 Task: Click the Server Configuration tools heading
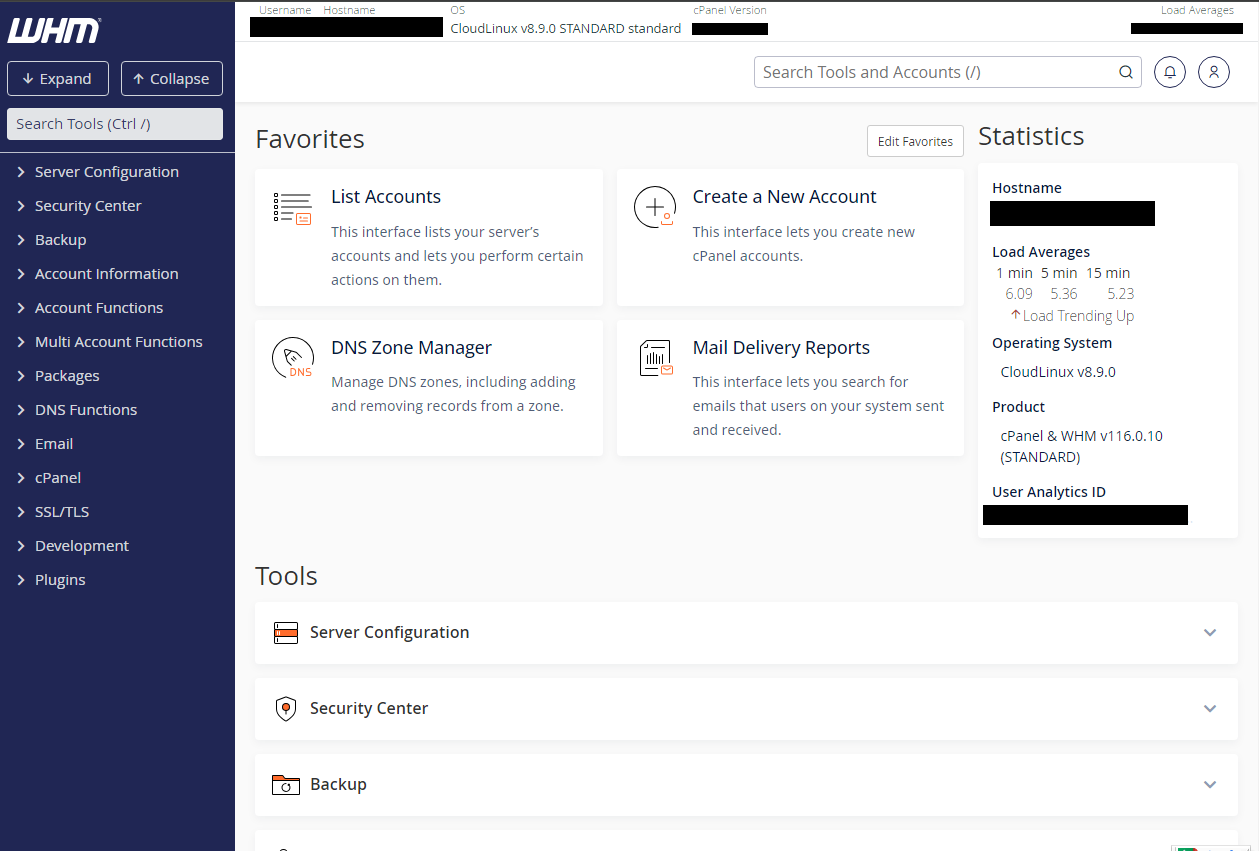point(390,632)
